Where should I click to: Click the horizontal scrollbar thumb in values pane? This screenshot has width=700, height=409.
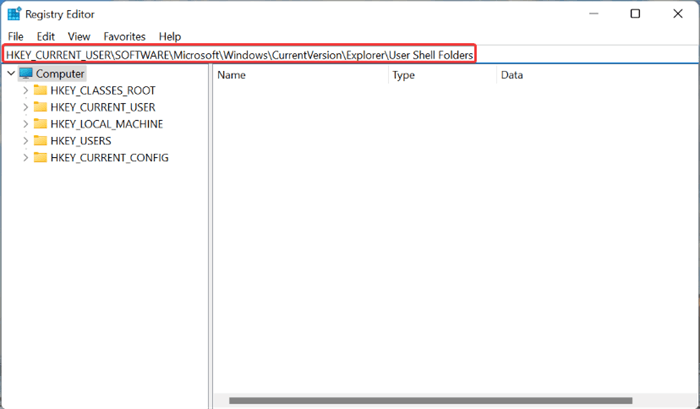click(431, 401)
